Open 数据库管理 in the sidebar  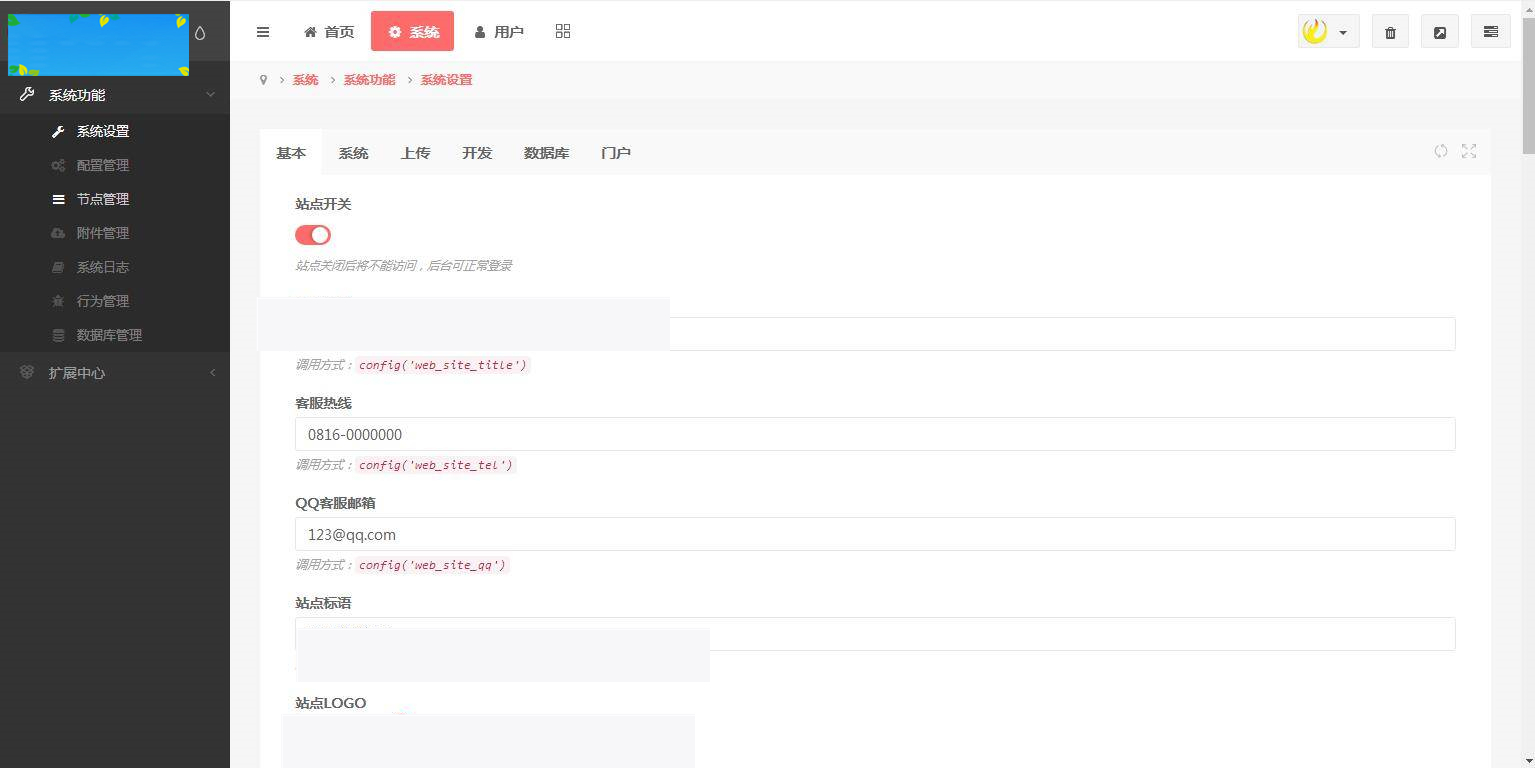110,335
